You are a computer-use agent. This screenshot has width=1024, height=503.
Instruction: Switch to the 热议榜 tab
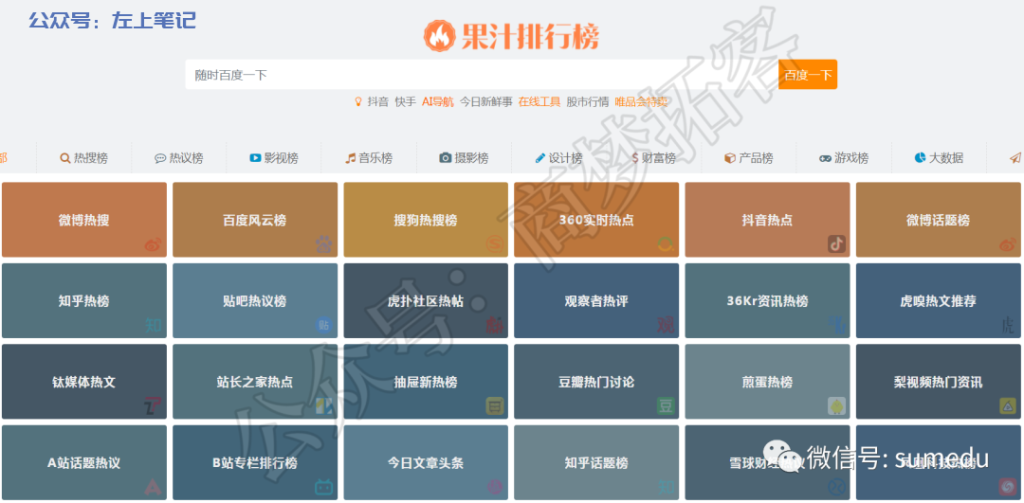(x=179, y=158)
